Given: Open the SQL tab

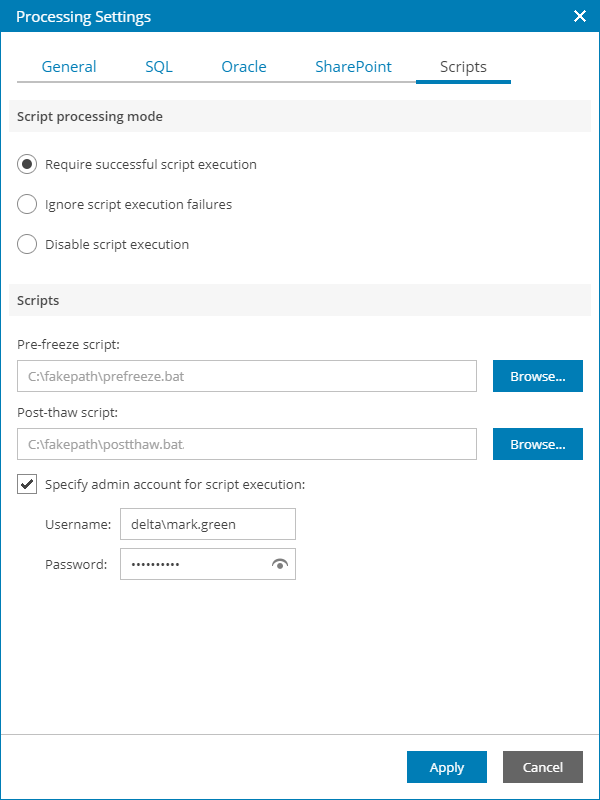Looking at the screenshot, I should (x=158, y=67).
